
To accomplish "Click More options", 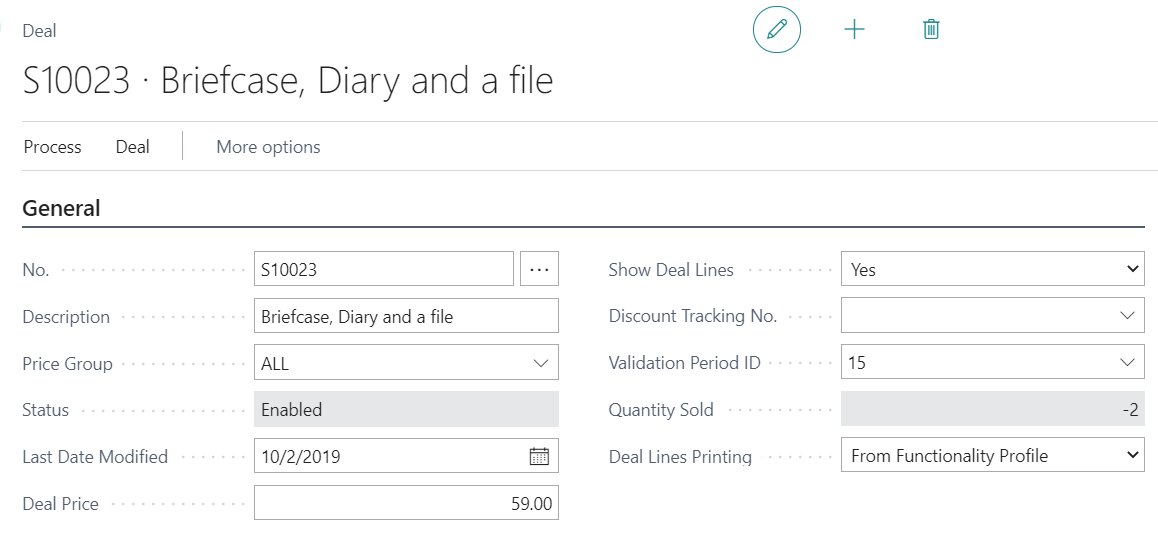I will [x=268, y=147].
